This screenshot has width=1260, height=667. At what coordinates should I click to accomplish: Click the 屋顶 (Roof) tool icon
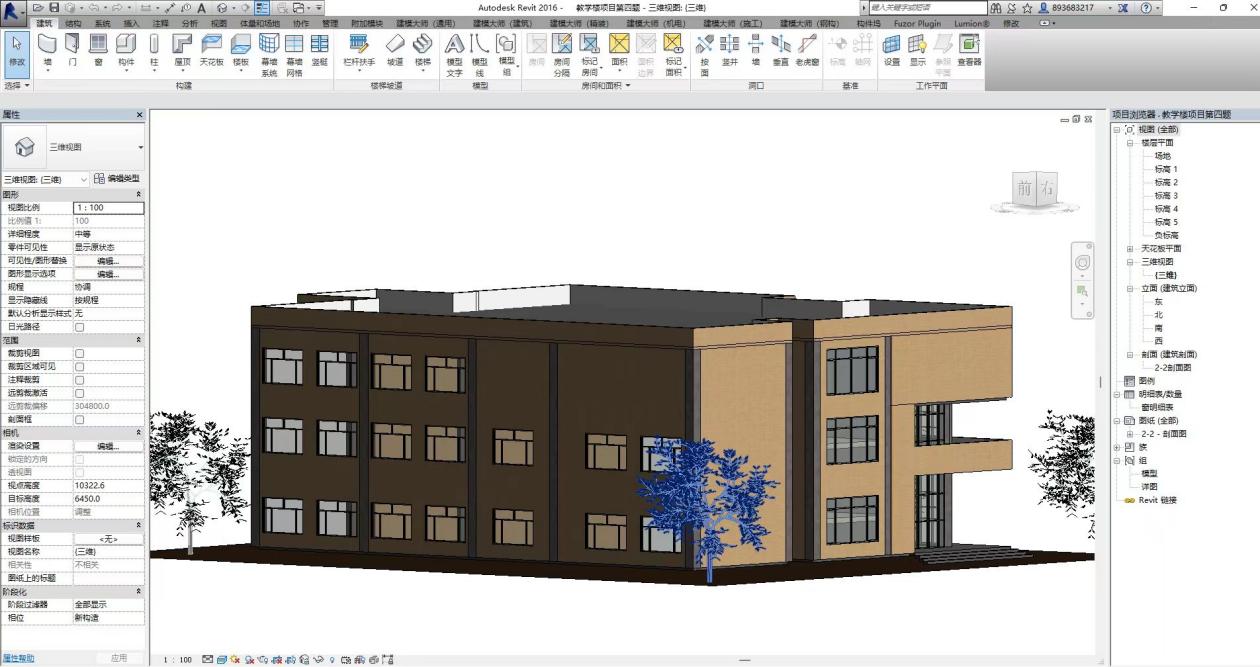pyautogui.click(x=182, y=49)
